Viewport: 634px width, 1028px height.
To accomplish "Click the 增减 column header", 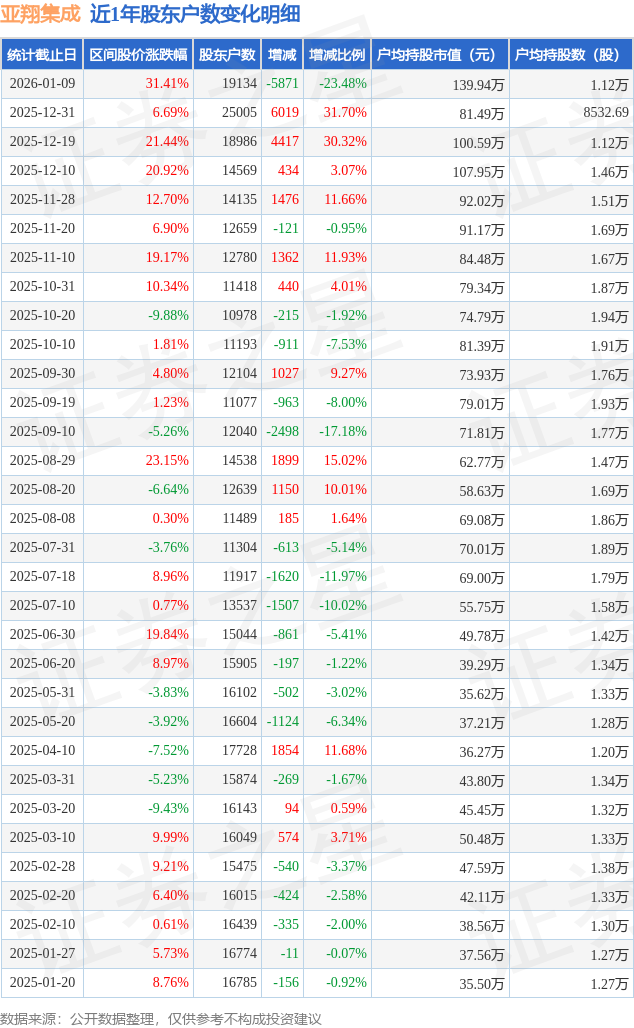I will pyautogui.click(x=282, y=54).
